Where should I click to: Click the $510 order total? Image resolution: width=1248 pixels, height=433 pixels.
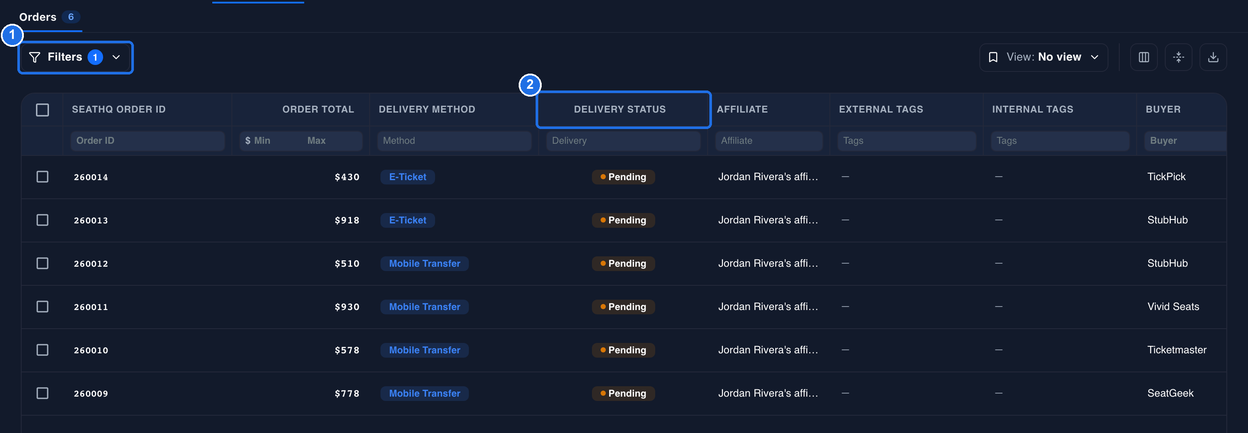[347, 264]
